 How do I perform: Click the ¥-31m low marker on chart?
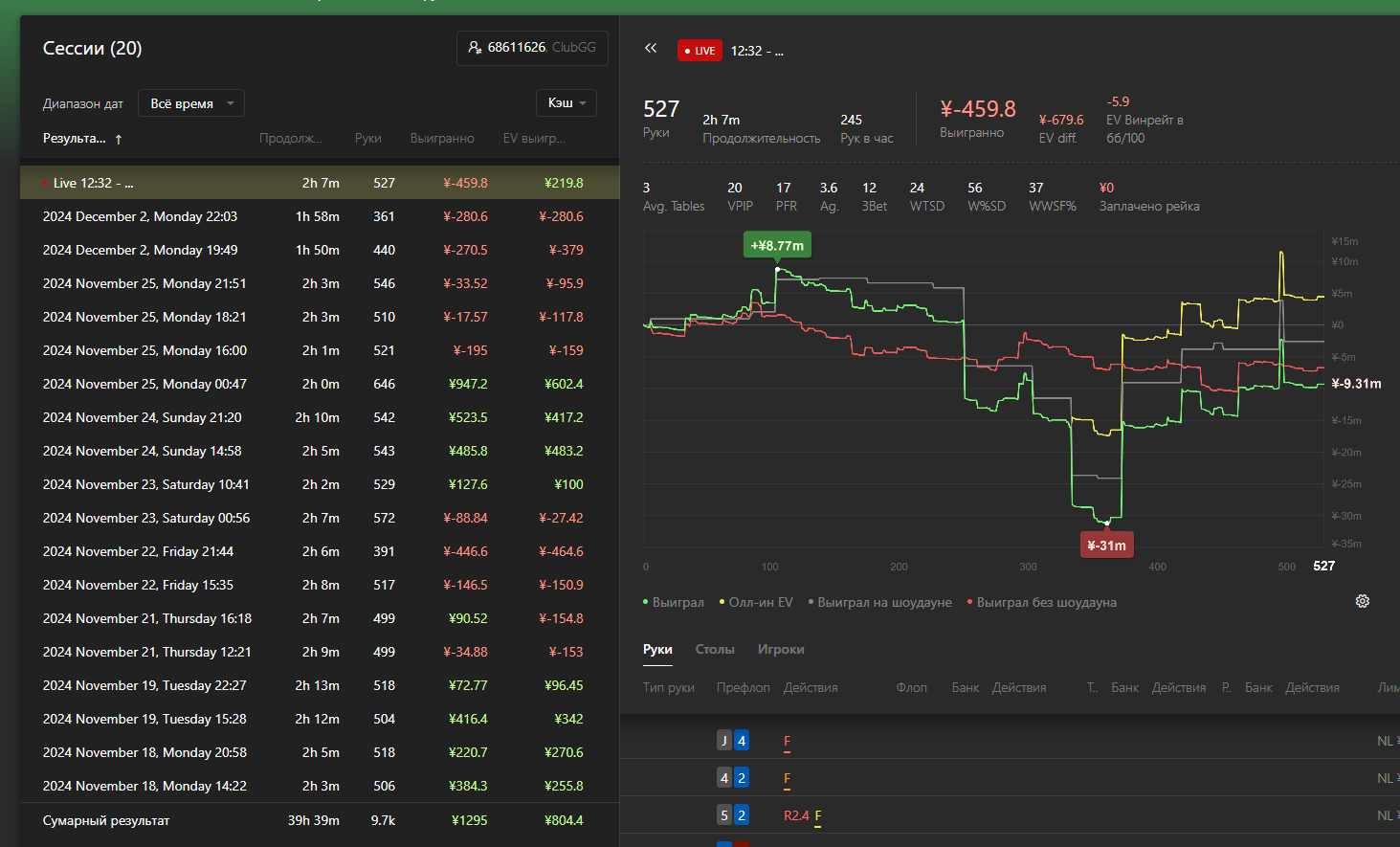(1107, 546)
